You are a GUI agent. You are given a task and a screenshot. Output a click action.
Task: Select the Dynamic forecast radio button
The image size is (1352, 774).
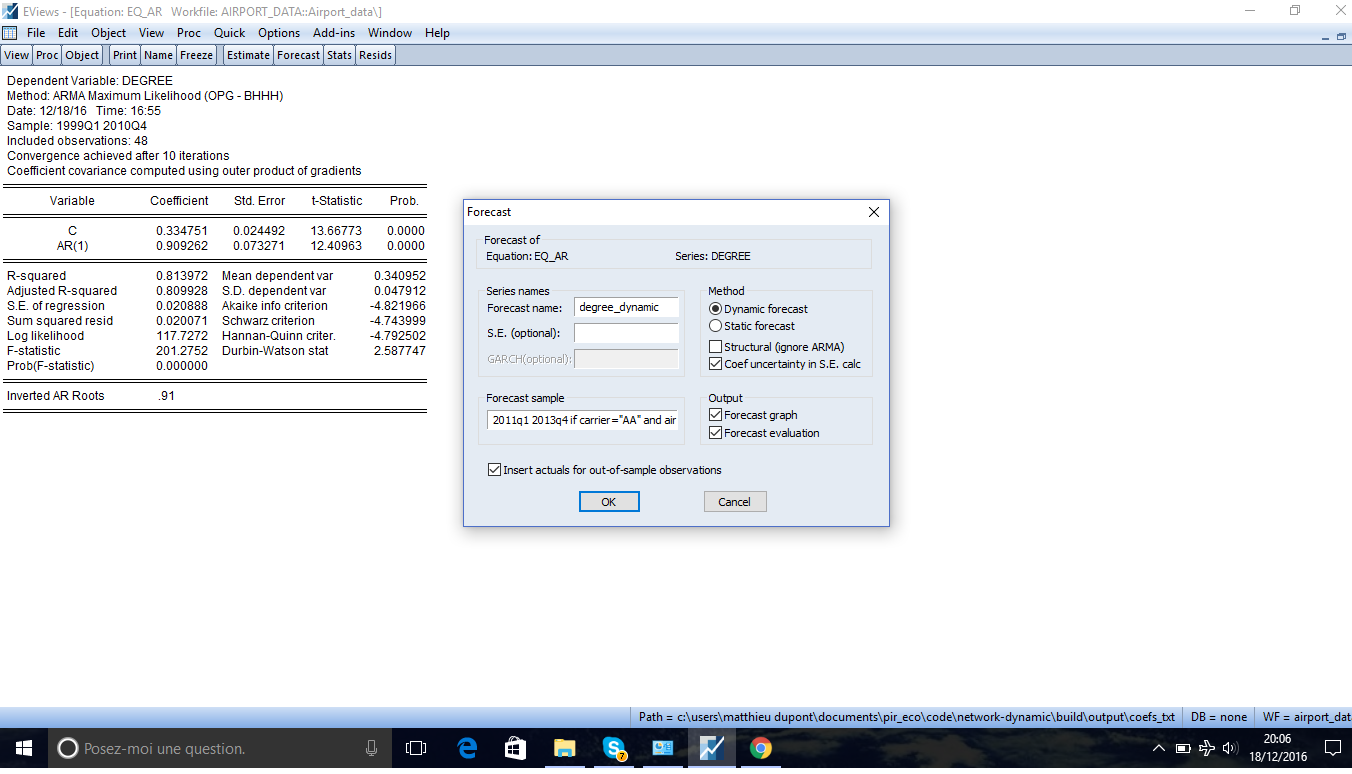(715, 309)
